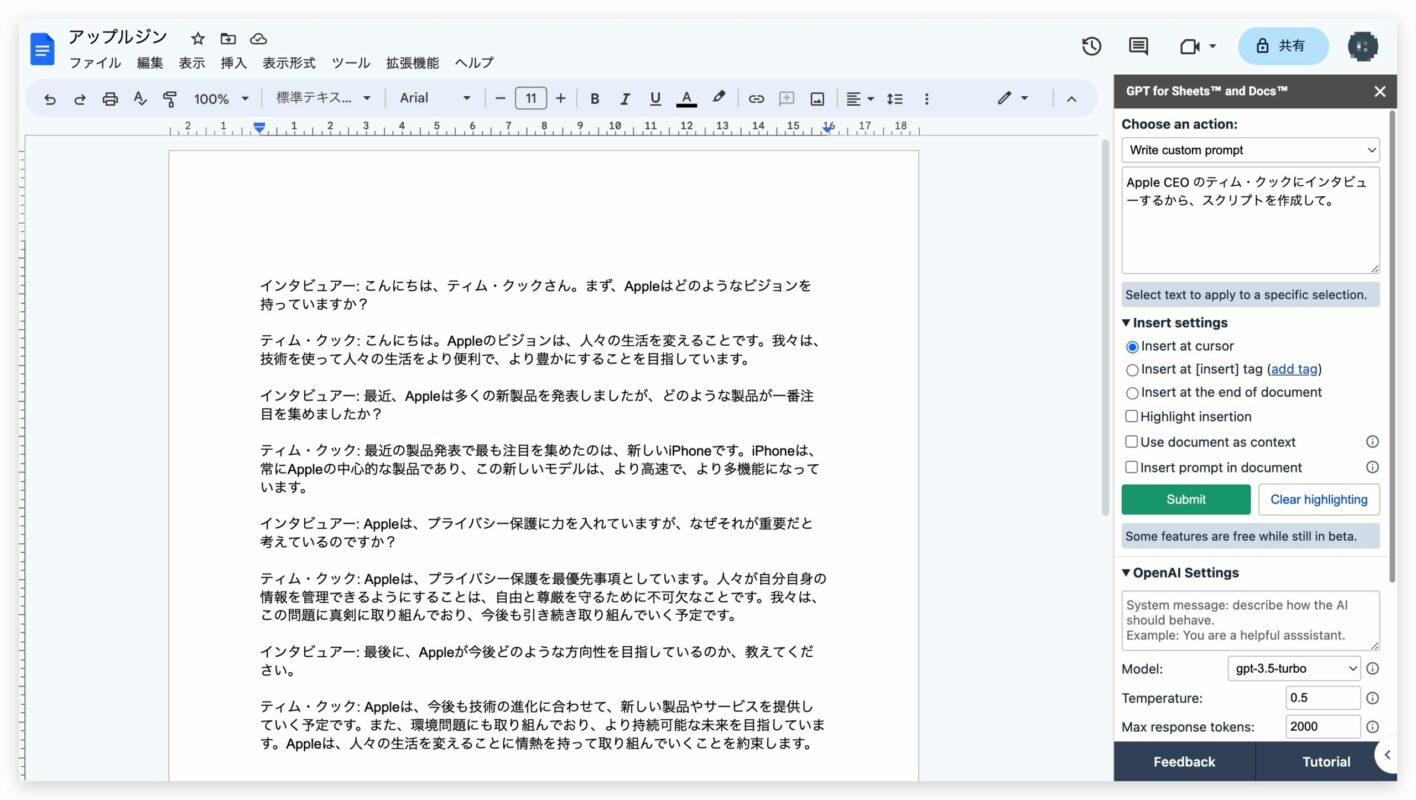Click the Temperature value field
The width and height of the screenshot is (1416, 800).
1323,698
